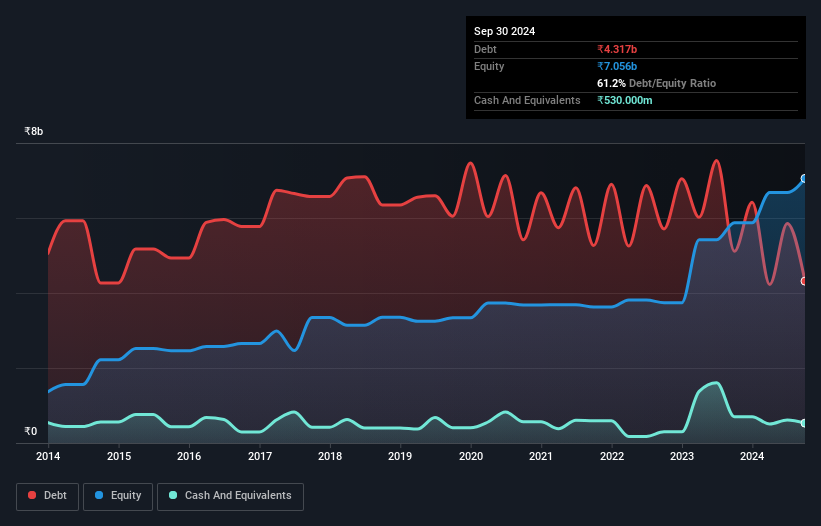Toggle the Debt series legend button
Screen dimensions: 821x526
click(x=48, y=496)
